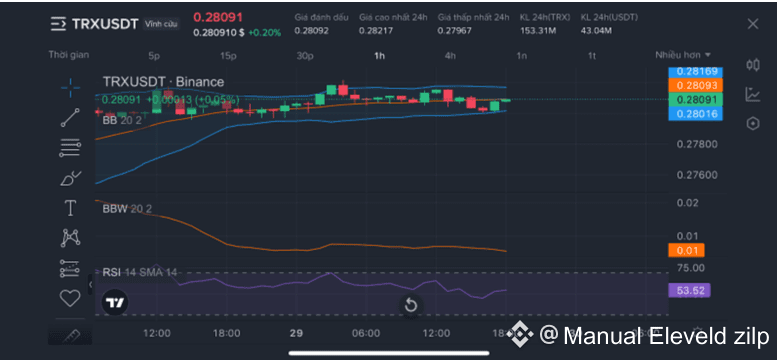
Task: Open the TRXUSDT market list menu icon
Action: pos(58,24)
